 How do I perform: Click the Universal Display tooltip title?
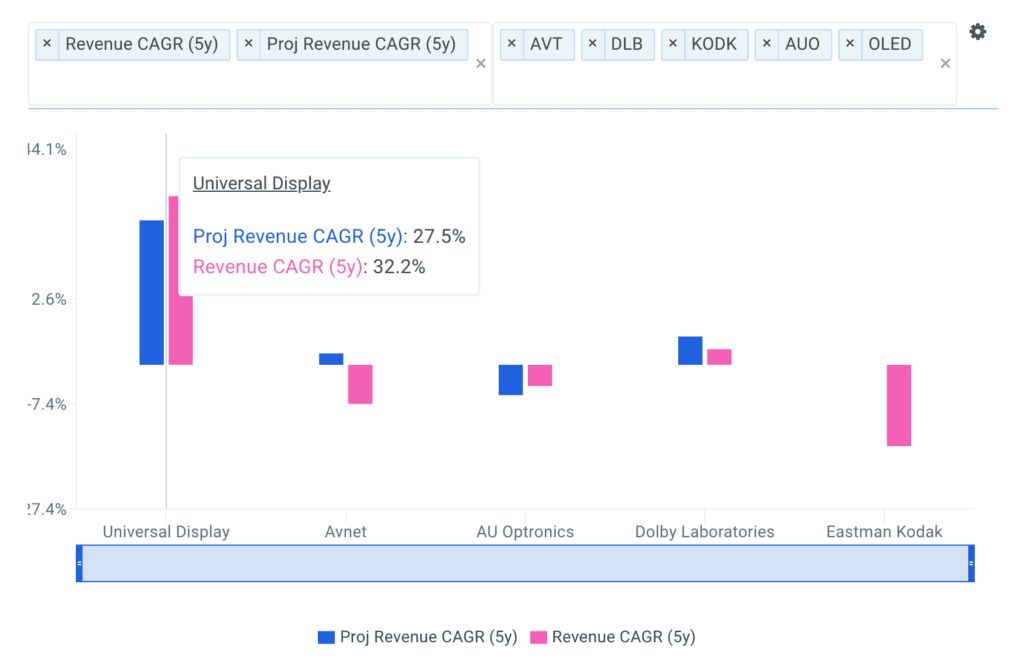261,183
